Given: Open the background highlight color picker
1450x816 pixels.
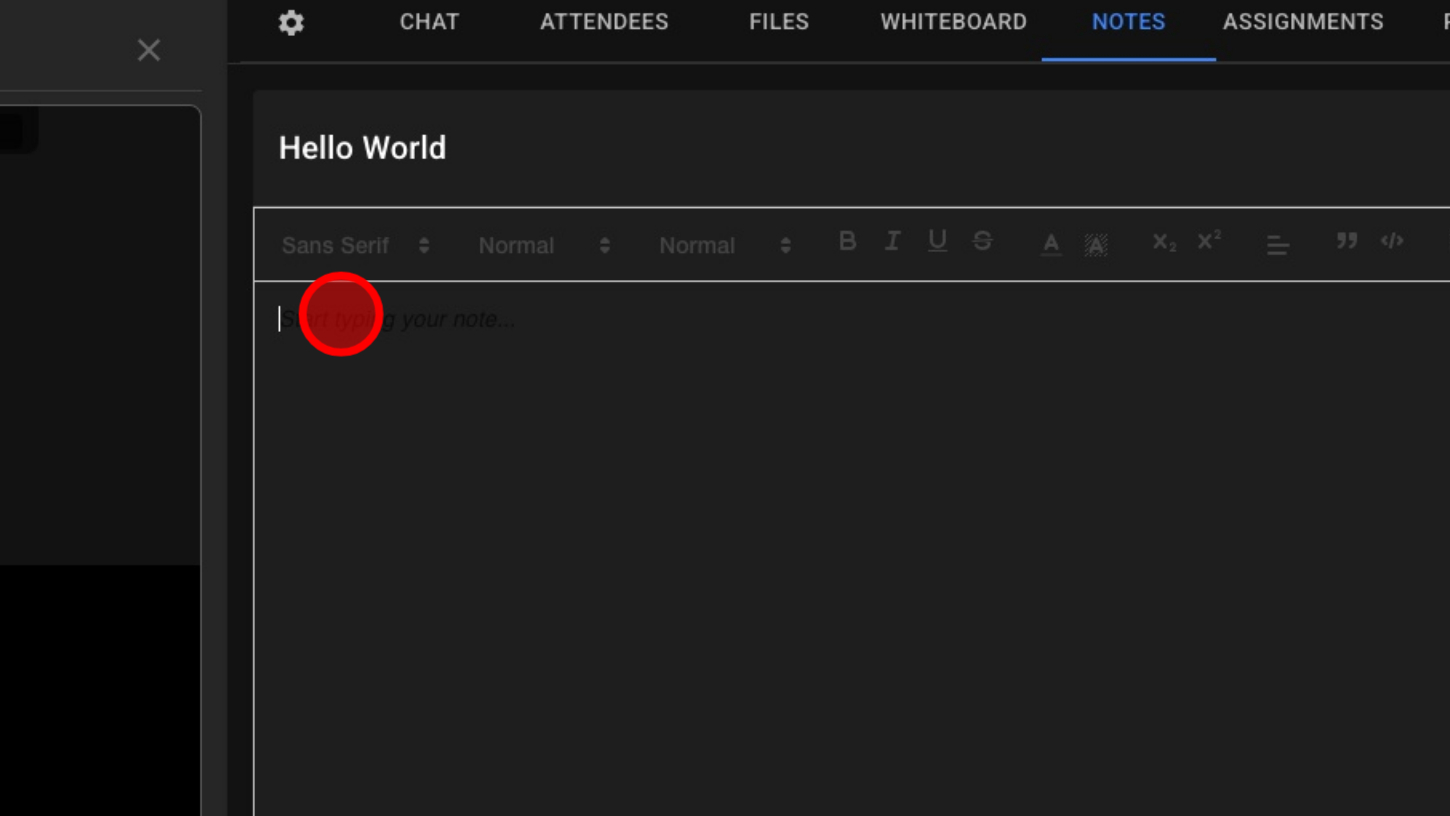Looking at the screenshot, I should click(1096, 244).
